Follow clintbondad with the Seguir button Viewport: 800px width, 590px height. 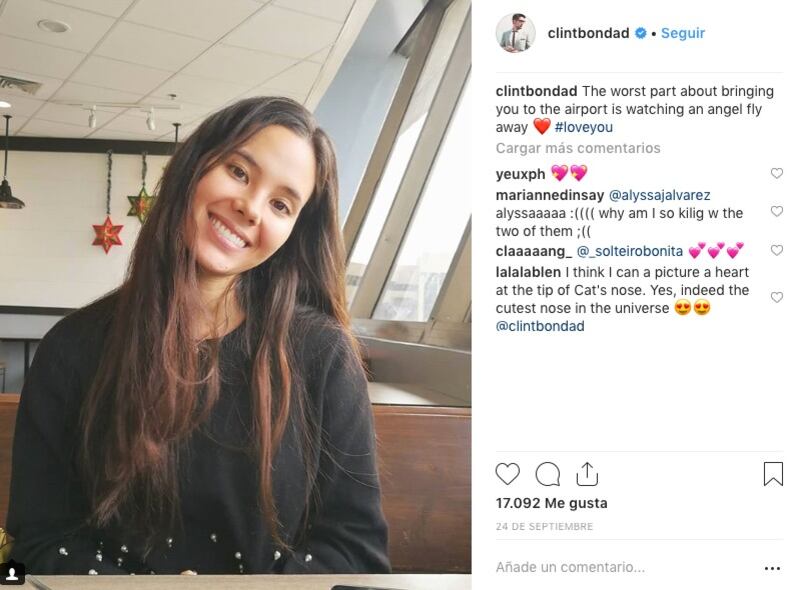click(x=683, y=33)
